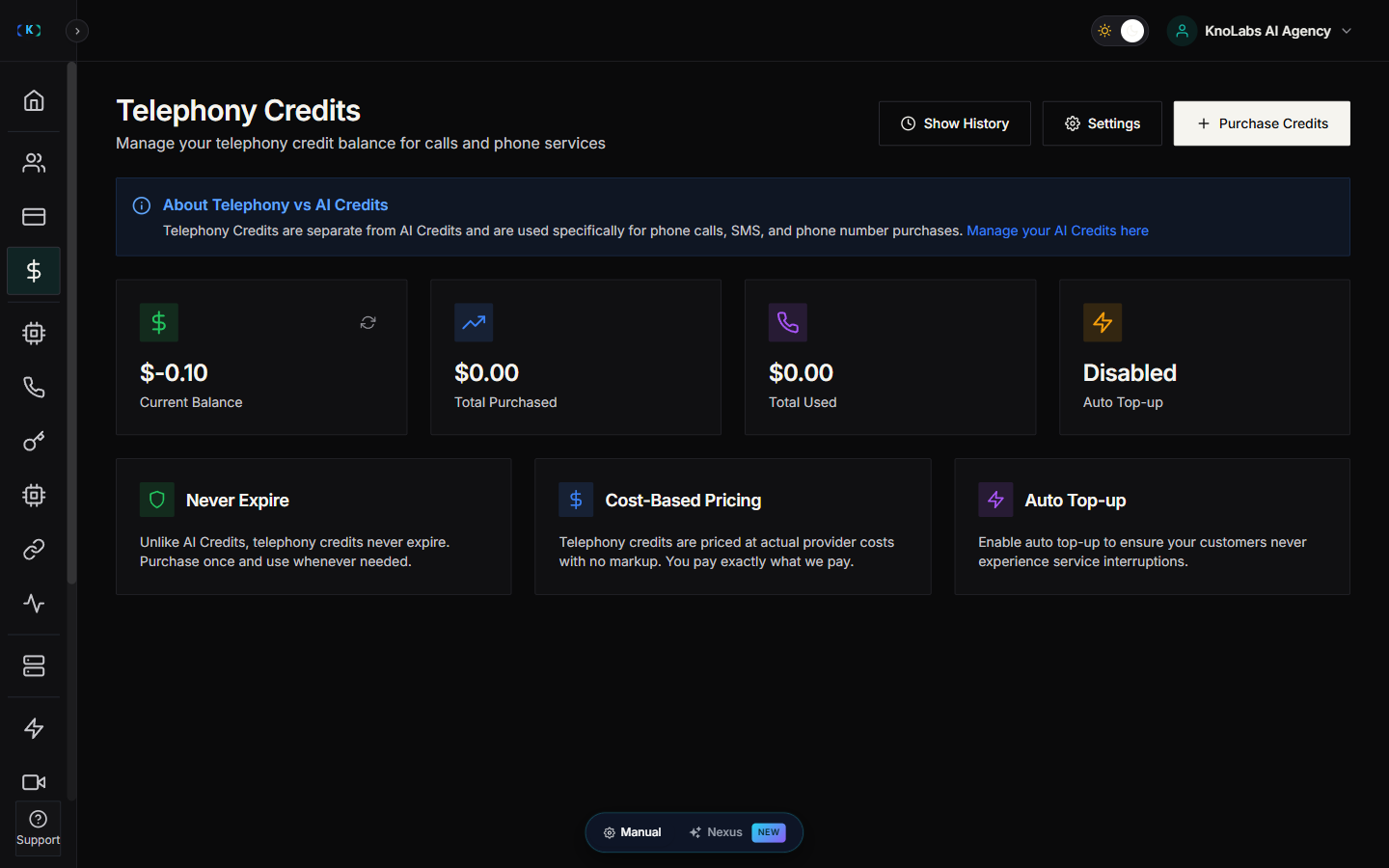Click the $-0.10 balance value

click(174, 373)
